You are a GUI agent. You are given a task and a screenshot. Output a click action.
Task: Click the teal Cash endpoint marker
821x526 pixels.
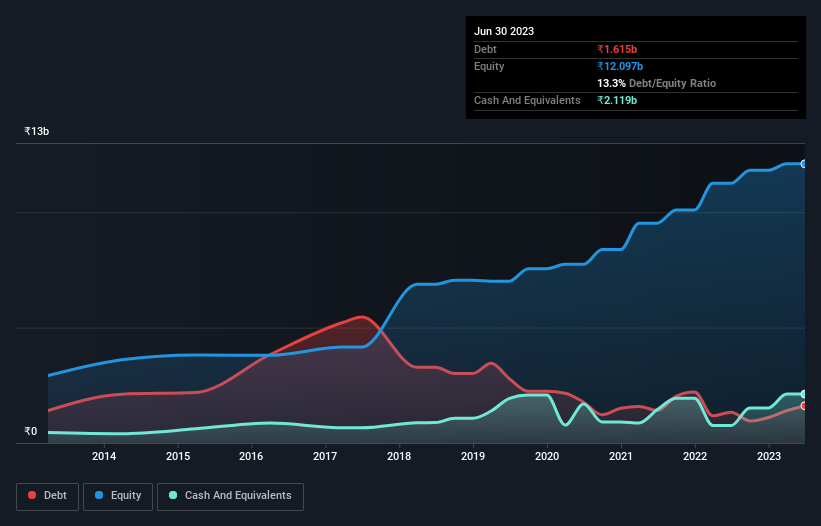804,394
